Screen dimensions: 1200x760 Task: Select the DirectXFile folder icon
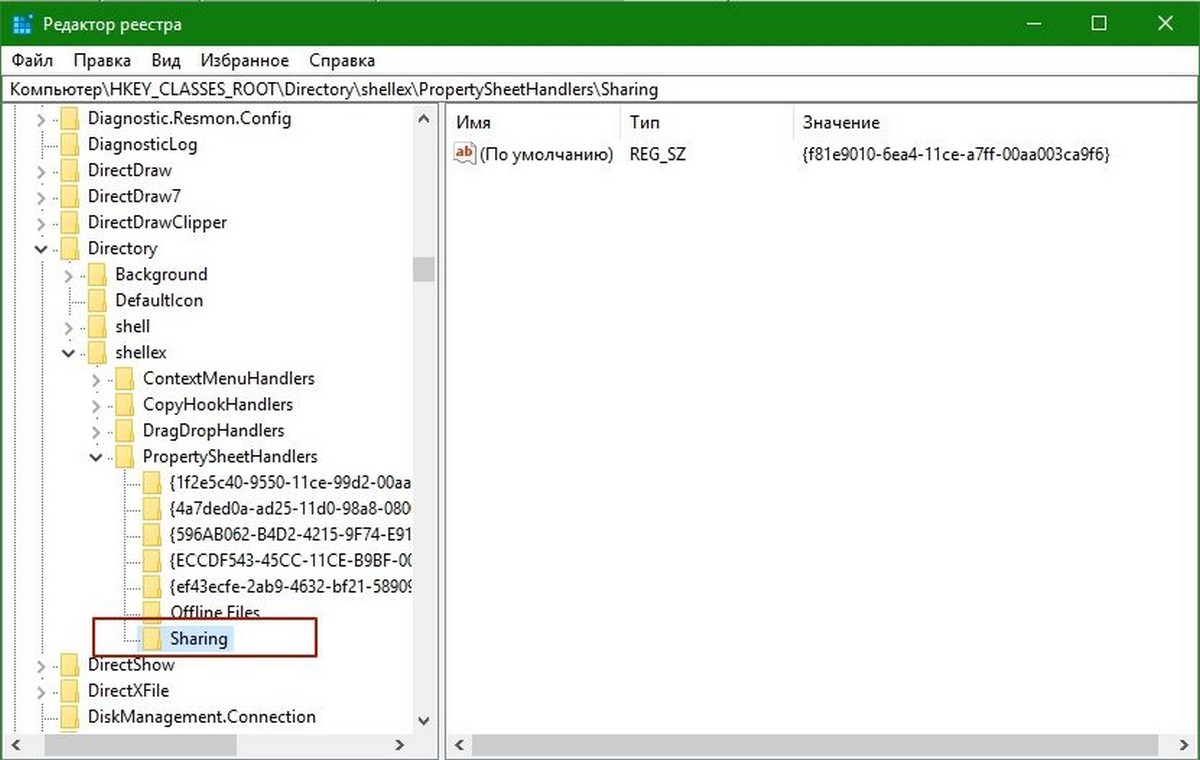coord(69,690)
